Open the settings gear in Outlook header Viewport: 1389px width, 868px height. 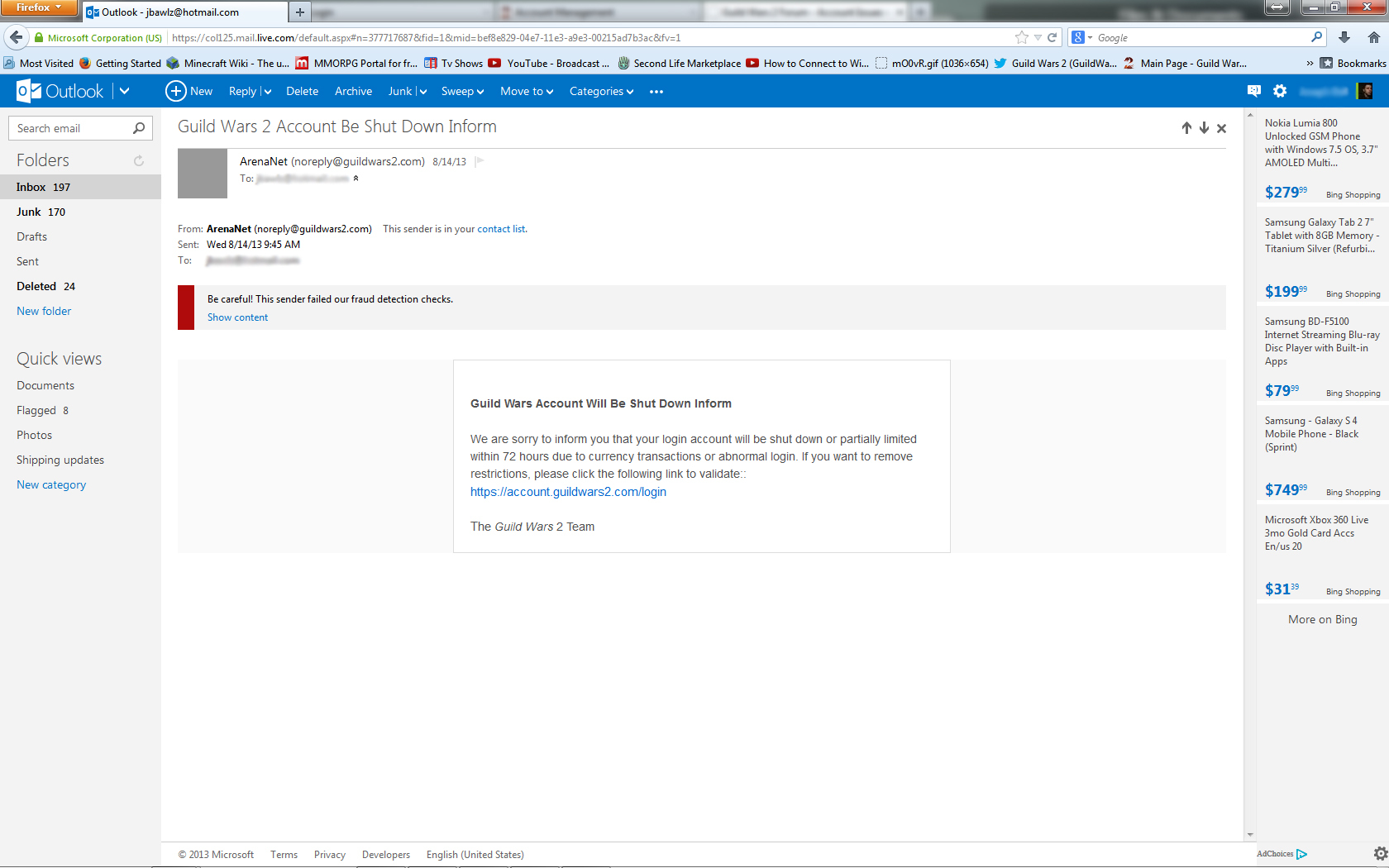coord(1280,91)
